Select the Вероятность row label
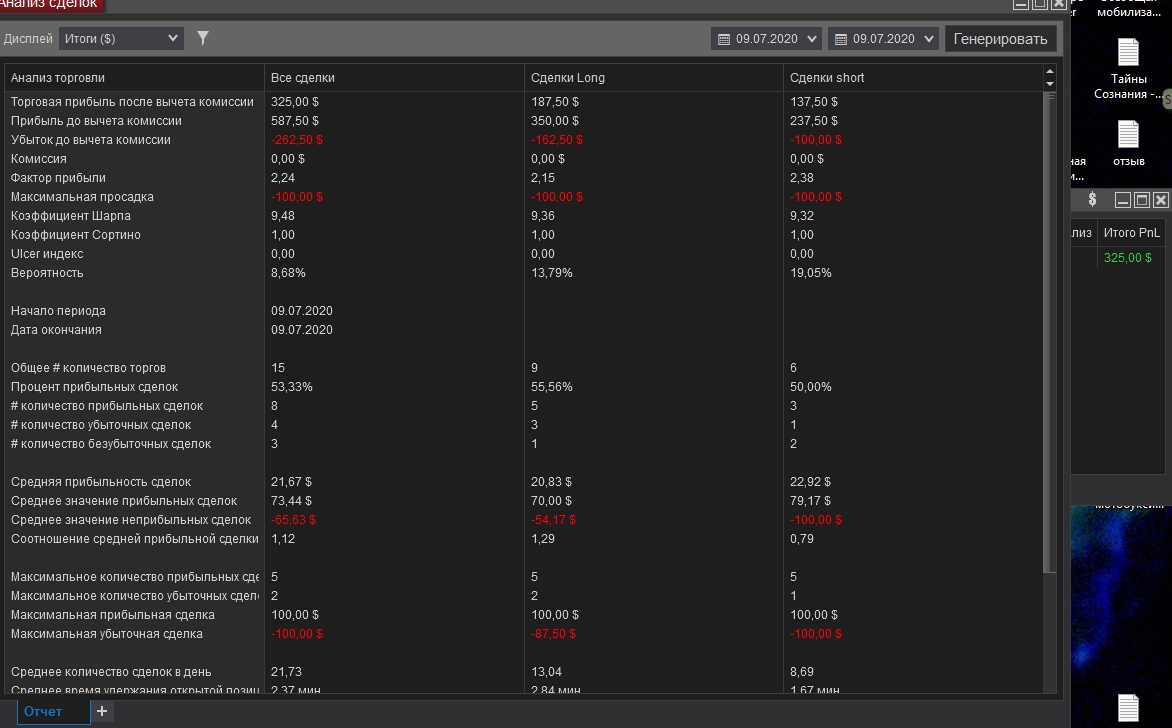 (46, 273)
